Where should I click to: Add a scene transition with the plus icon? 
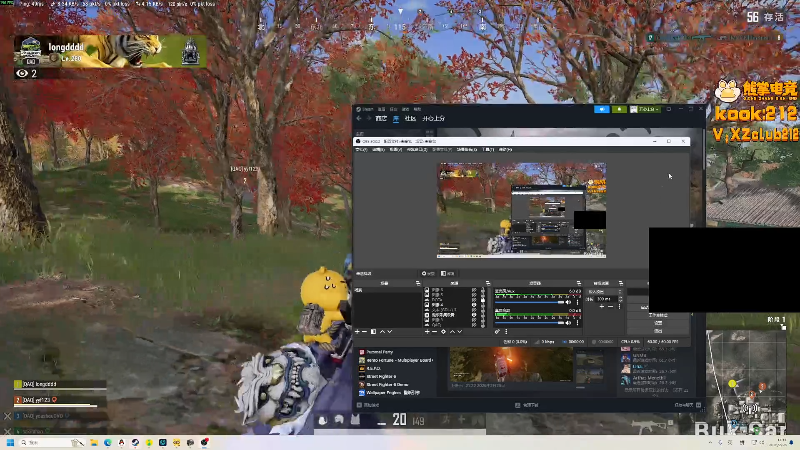(602, 306)
